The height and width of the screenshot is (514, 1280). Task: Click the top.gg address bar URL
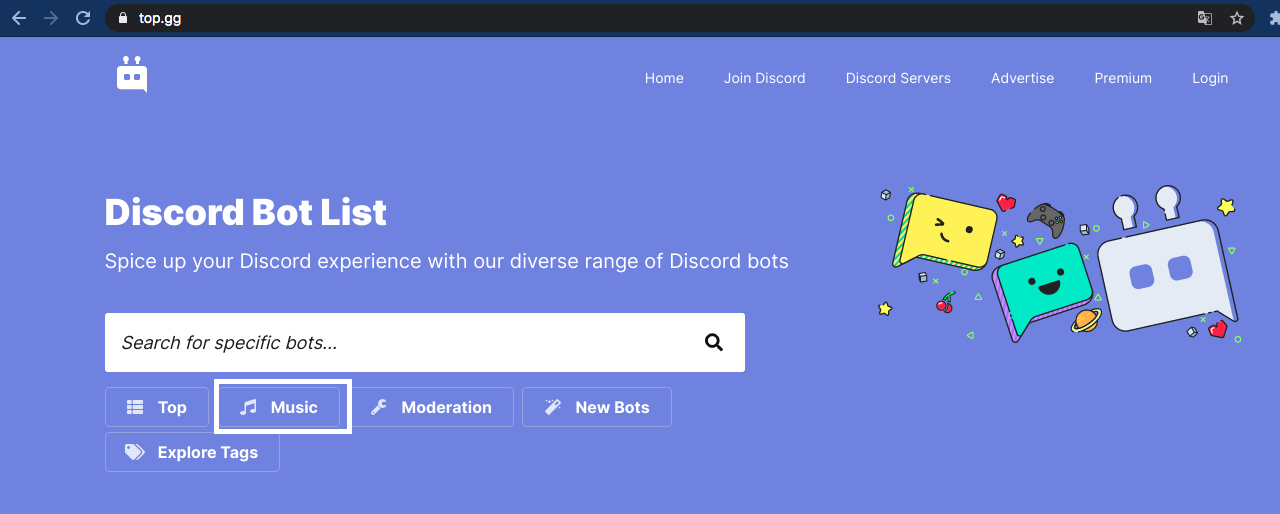[x=160, y=18]
